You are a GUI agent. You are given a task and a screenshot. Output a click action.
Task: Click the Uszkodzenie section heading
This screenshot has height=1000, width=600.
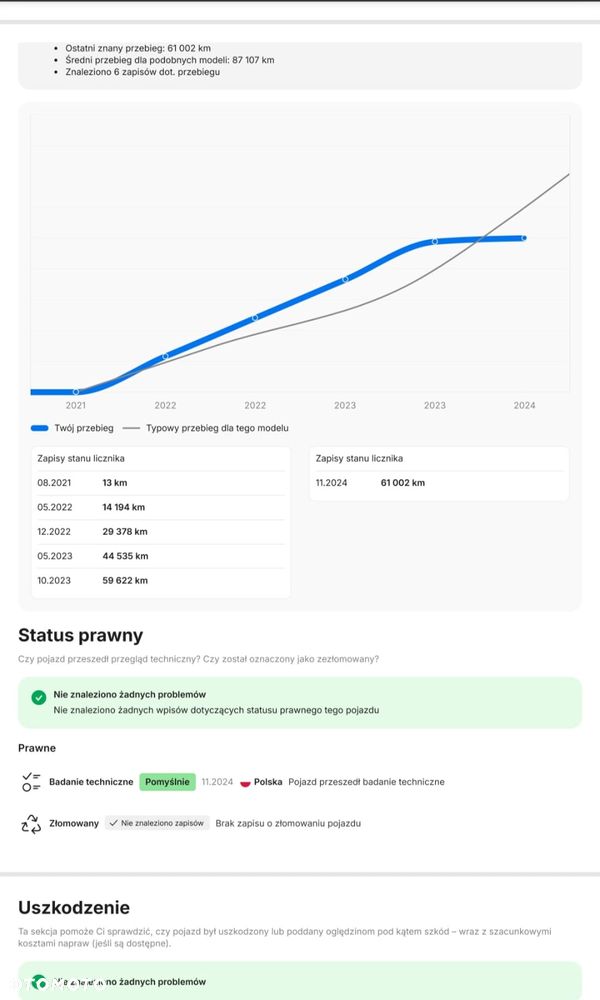click(74, 908)
